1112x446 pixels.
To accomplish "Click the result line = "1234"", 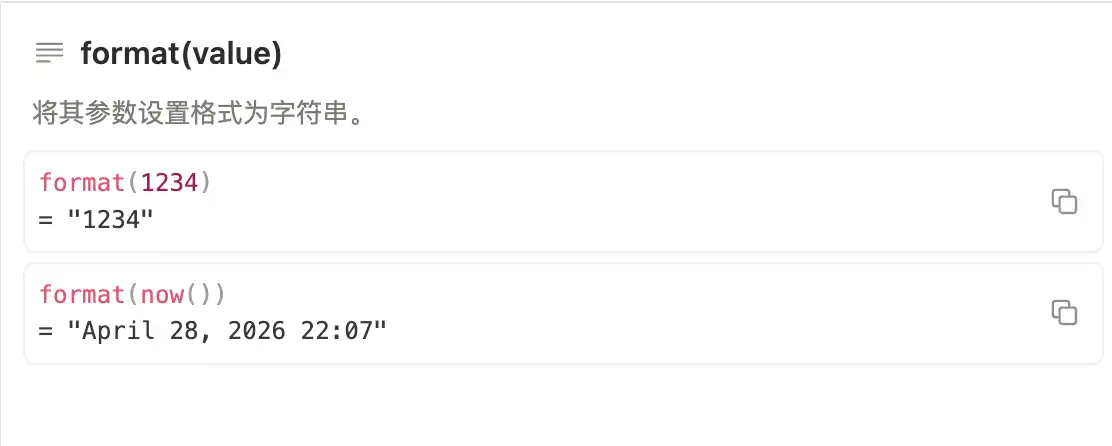I will click(x=96, y=217).
